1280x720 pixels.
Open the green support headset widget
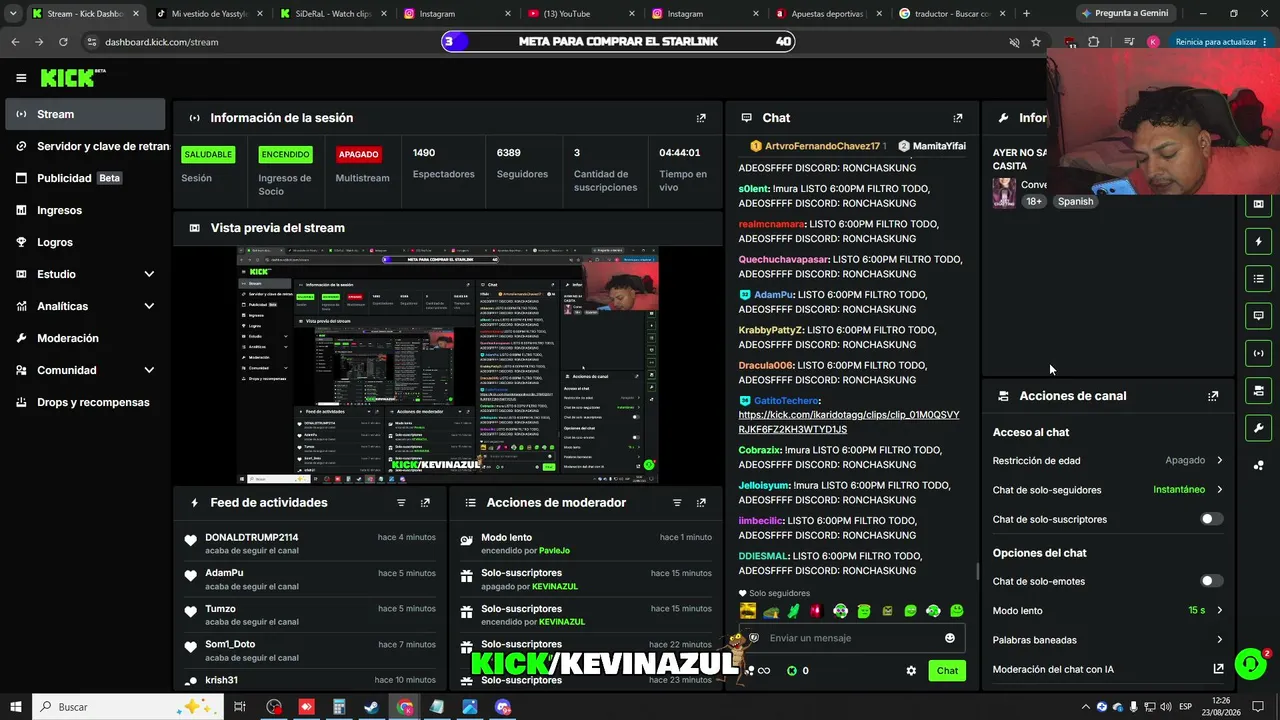(1250, 663)
